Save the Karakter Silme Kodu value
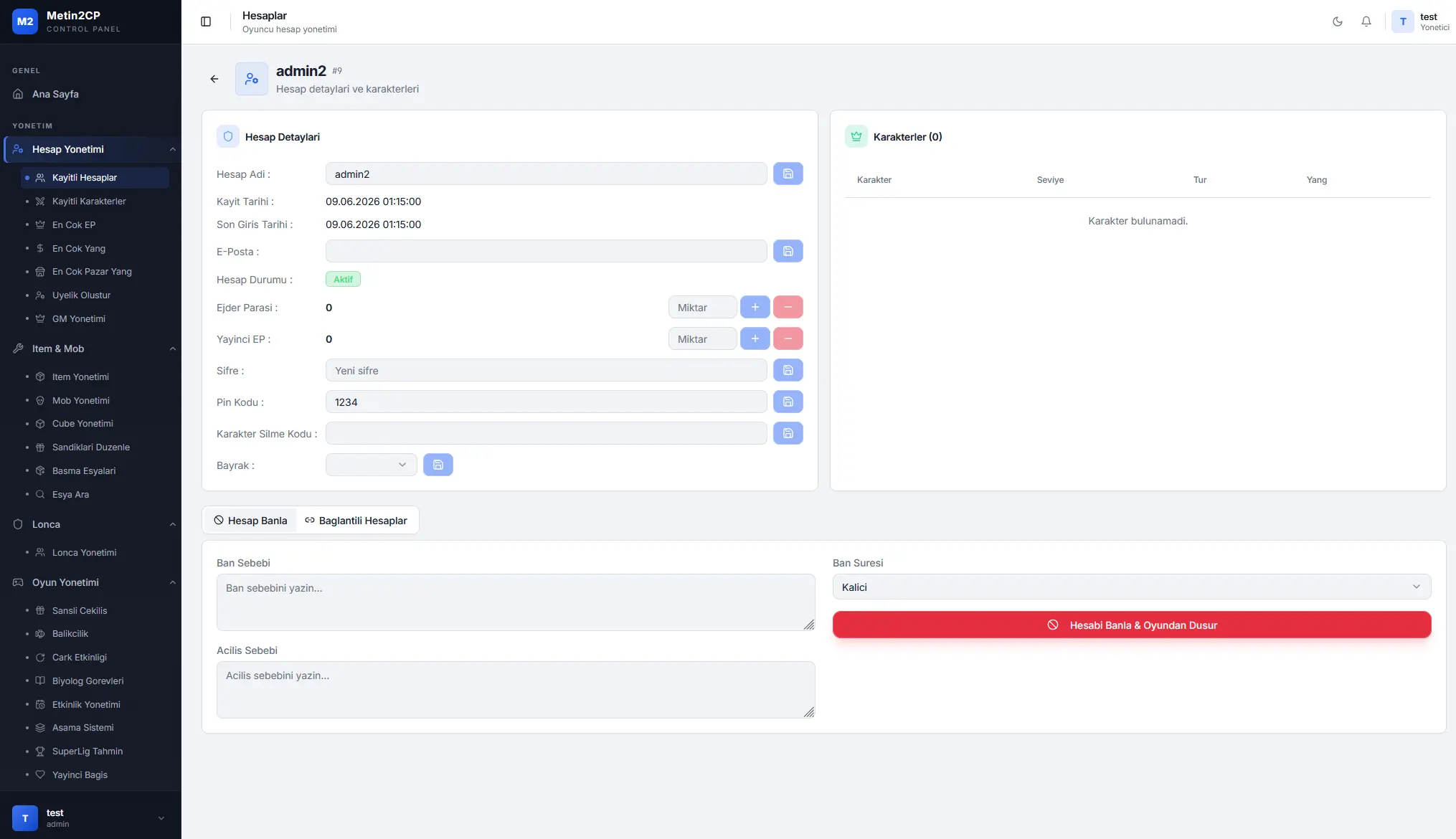Screen dimensions: 1456x839 [x=788, y=433]
